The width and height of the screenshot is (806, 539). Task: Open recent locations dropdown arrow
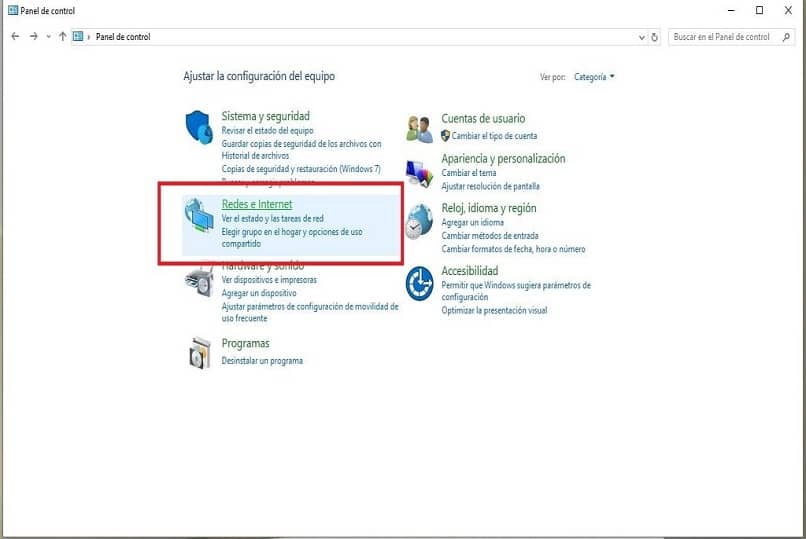[x=48, y=36]
